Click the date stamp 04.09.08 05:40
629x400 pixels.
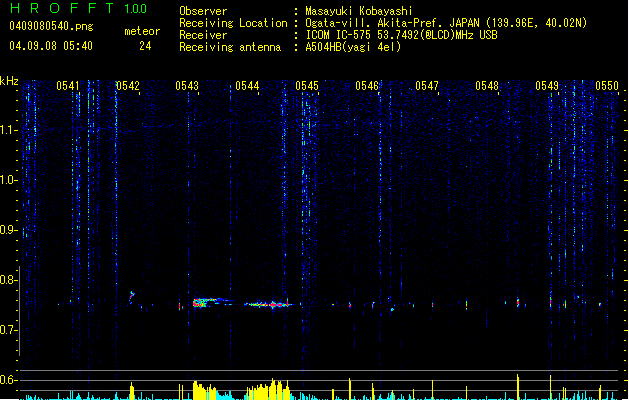(x=51, y=46)
